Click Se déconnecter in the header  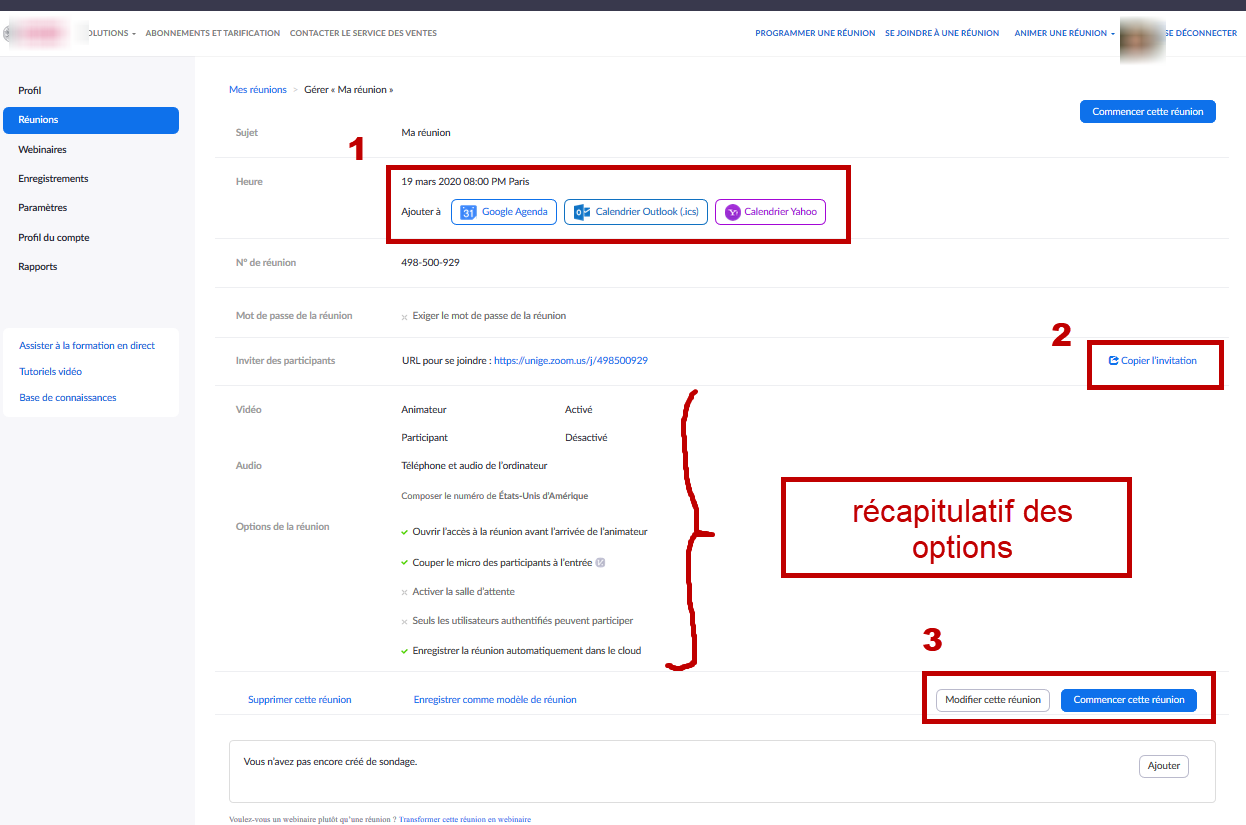(1200, 33)
